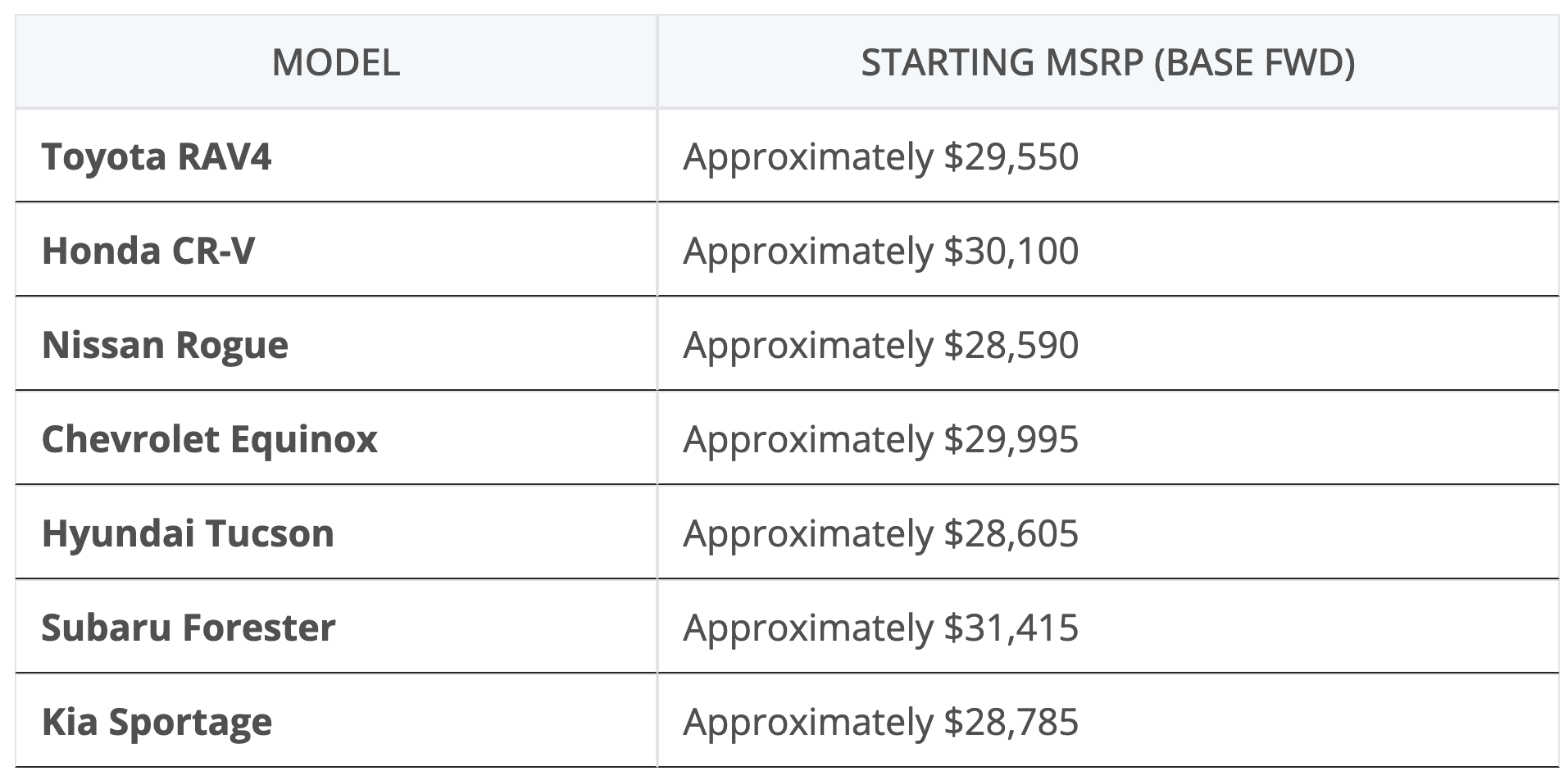Select the Toyota RAV4 model name
The width and height of the screenshot is (1568, 780).
(x=156, y=156)
